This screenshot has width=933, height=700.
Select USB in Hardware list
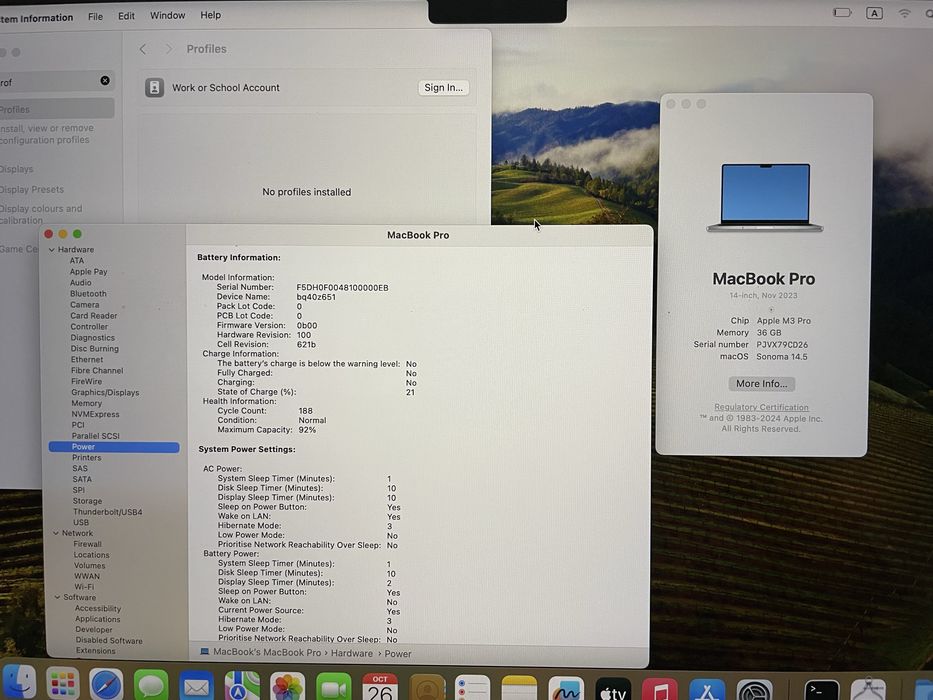tap(80, 523)
